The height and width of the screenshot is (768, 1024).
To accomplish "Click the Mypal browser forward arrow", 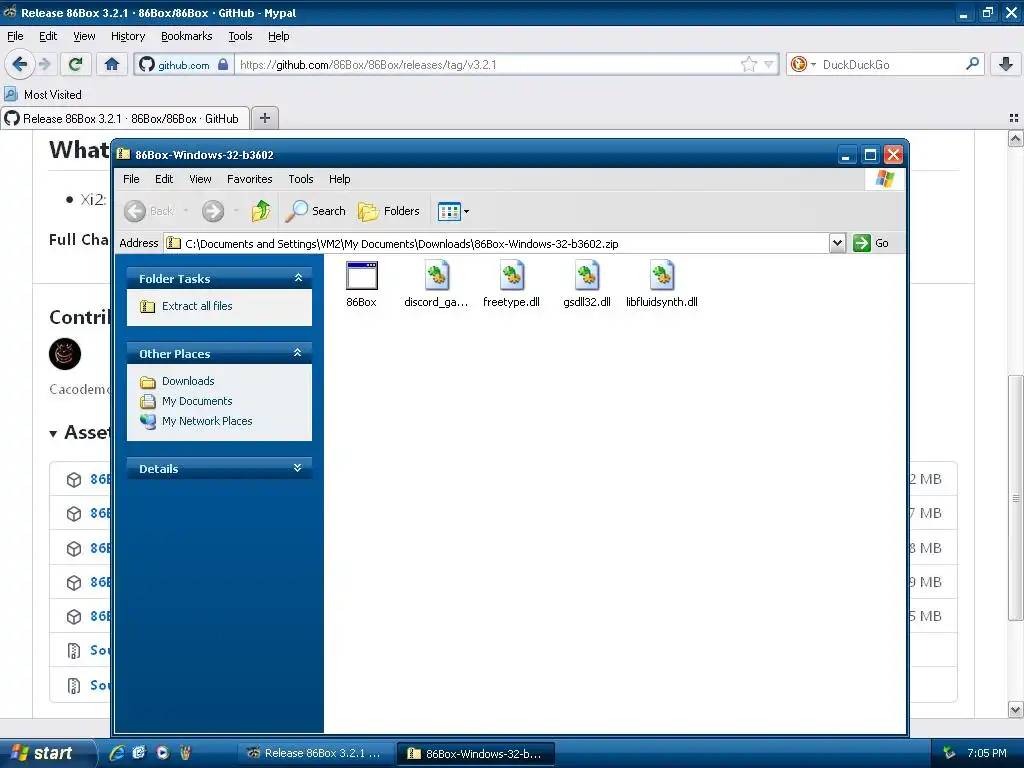I will click(x=44, y=64).
